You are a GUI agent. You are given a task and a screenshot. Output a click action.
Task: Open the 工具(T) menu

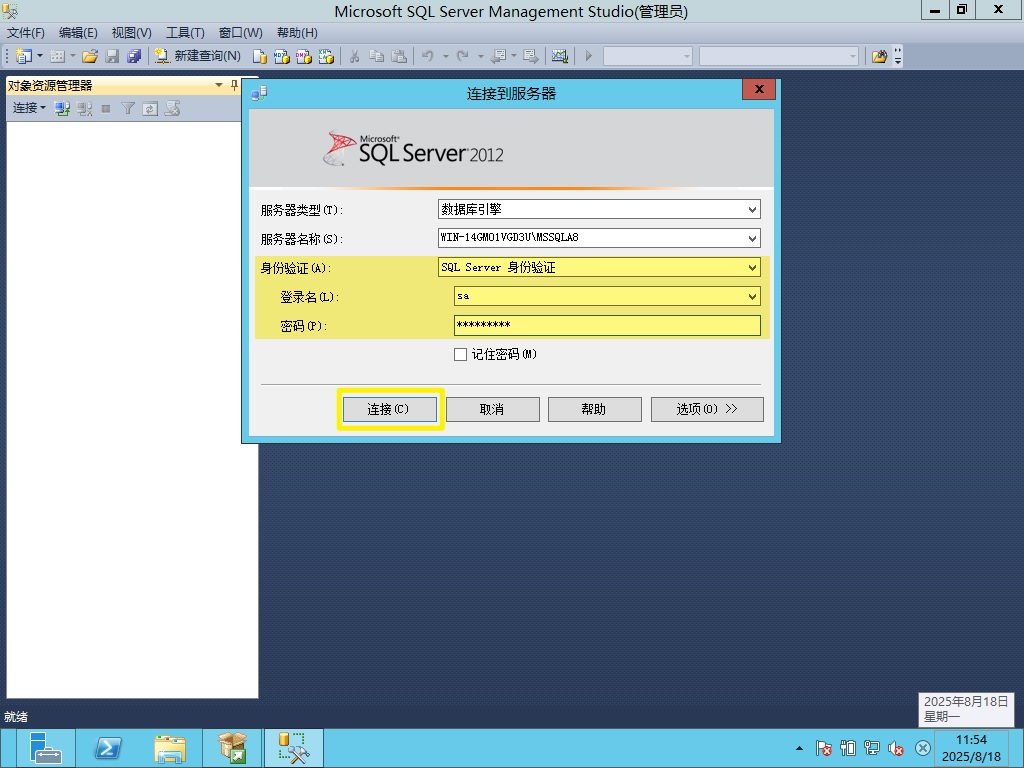[185, 33]
